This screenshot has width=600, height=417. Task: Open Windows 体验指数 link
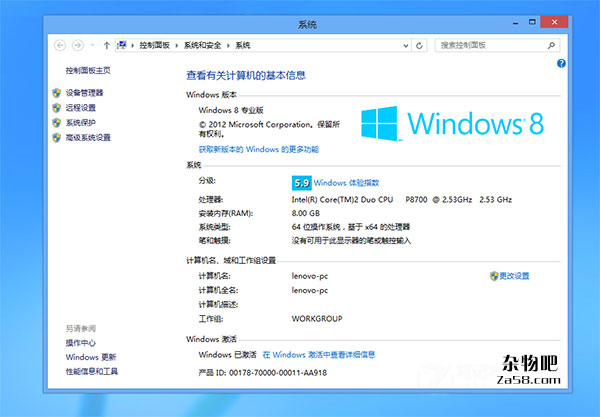[346, 183]
